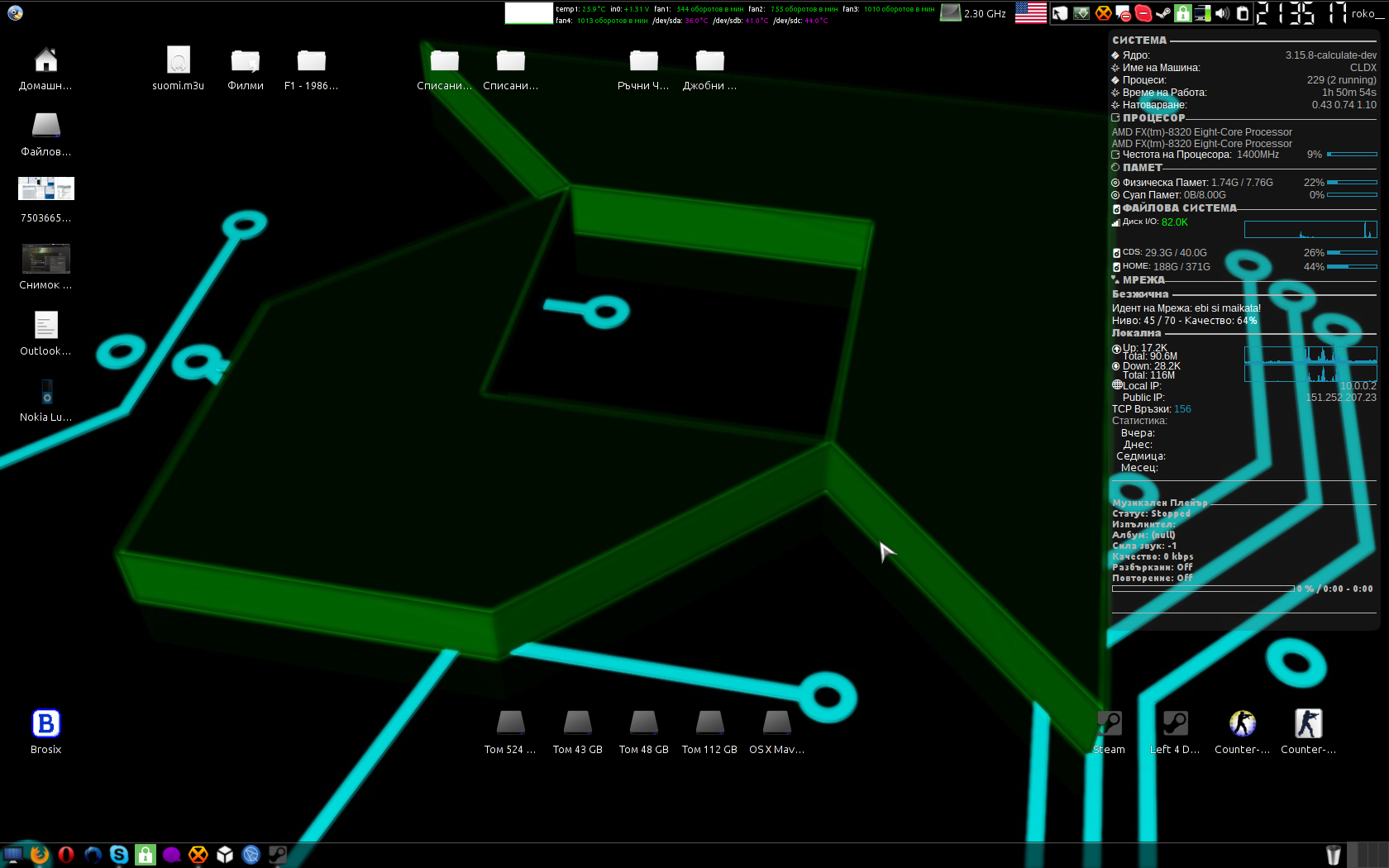Open the chat bubble with red badge tray icon
The height and width of the screenshot is (868, 1389).
[x=1123, y=13]
